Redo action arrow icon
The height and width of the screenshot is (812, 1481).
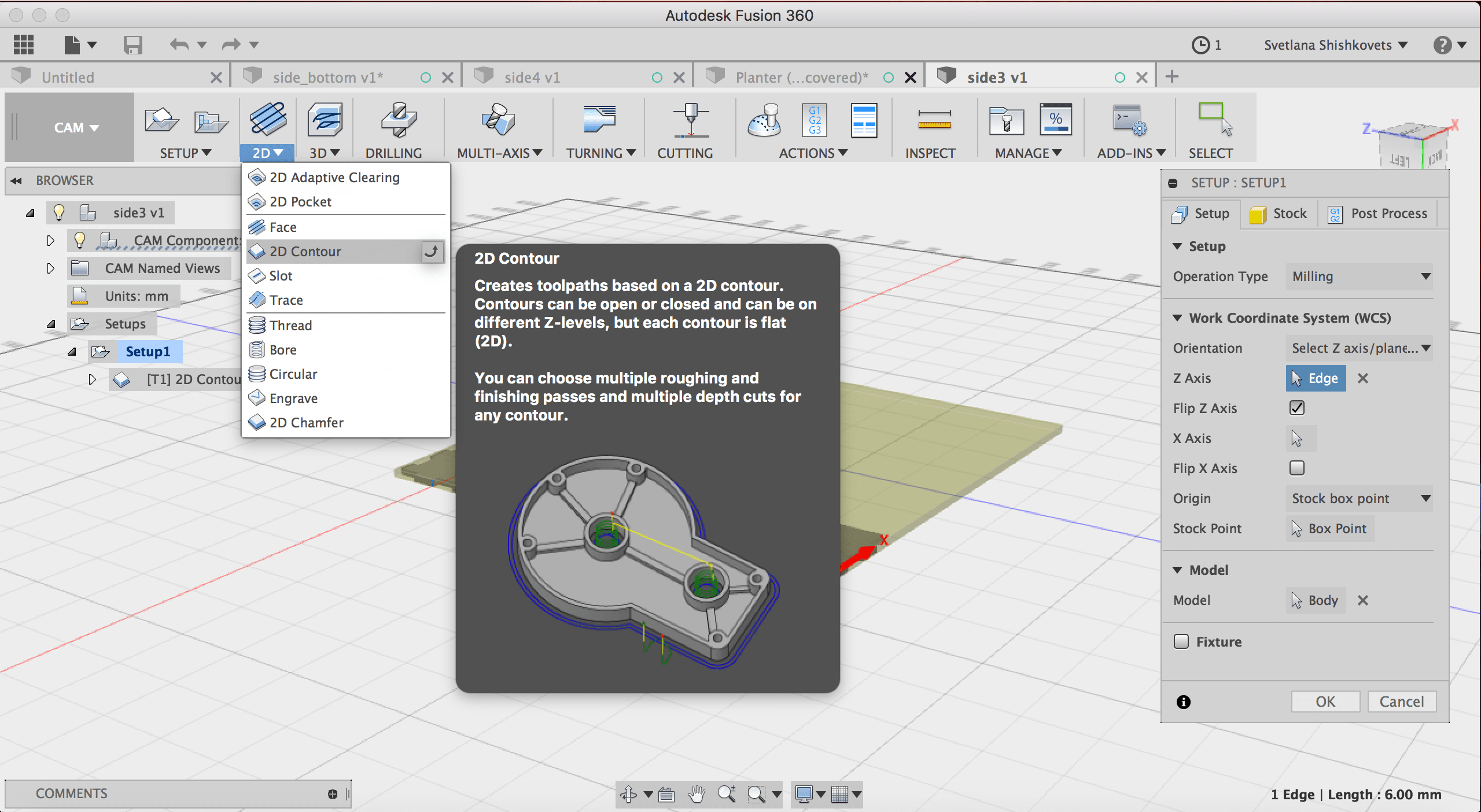pyautogui.click(x=231, y=45)
